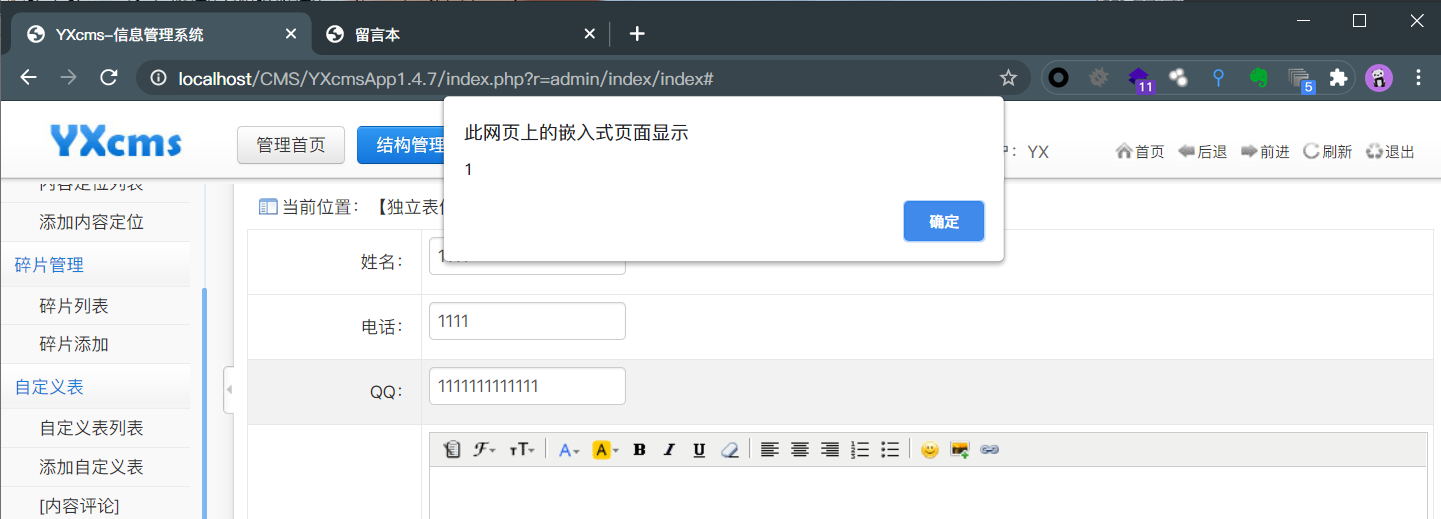Image resolution: width=1441 pixels, height=519 pixels.
Task: Toggle italic formatting in editor
Action: [670, 450]
